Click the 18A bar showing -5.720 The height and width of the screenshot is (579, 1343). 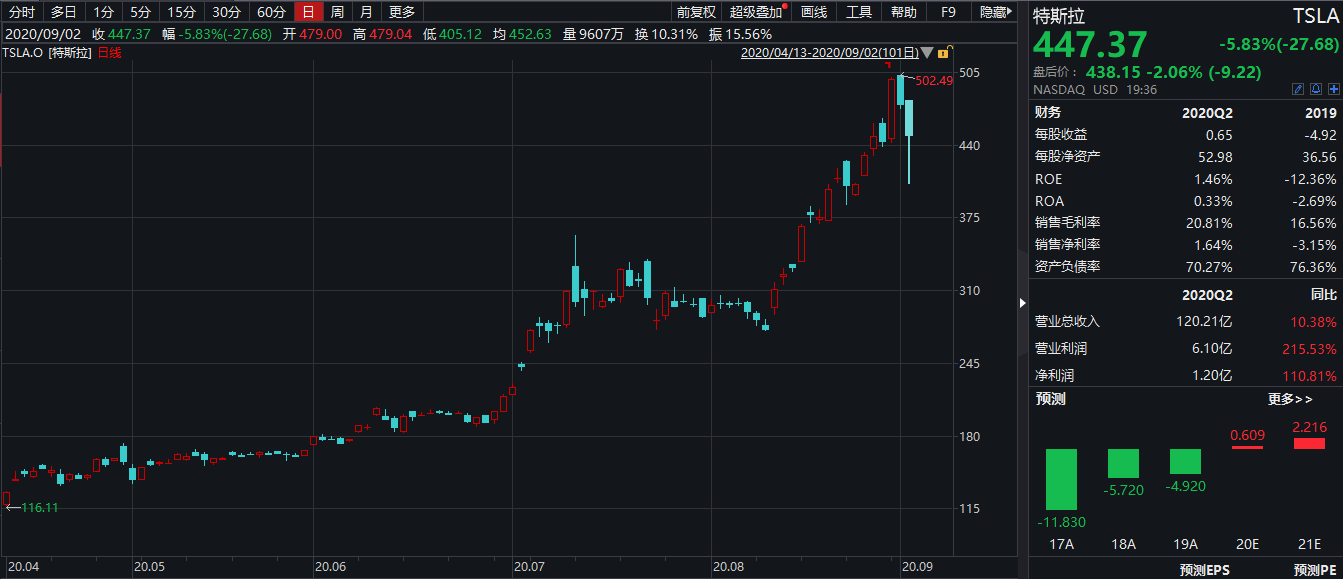[1123, 463]
